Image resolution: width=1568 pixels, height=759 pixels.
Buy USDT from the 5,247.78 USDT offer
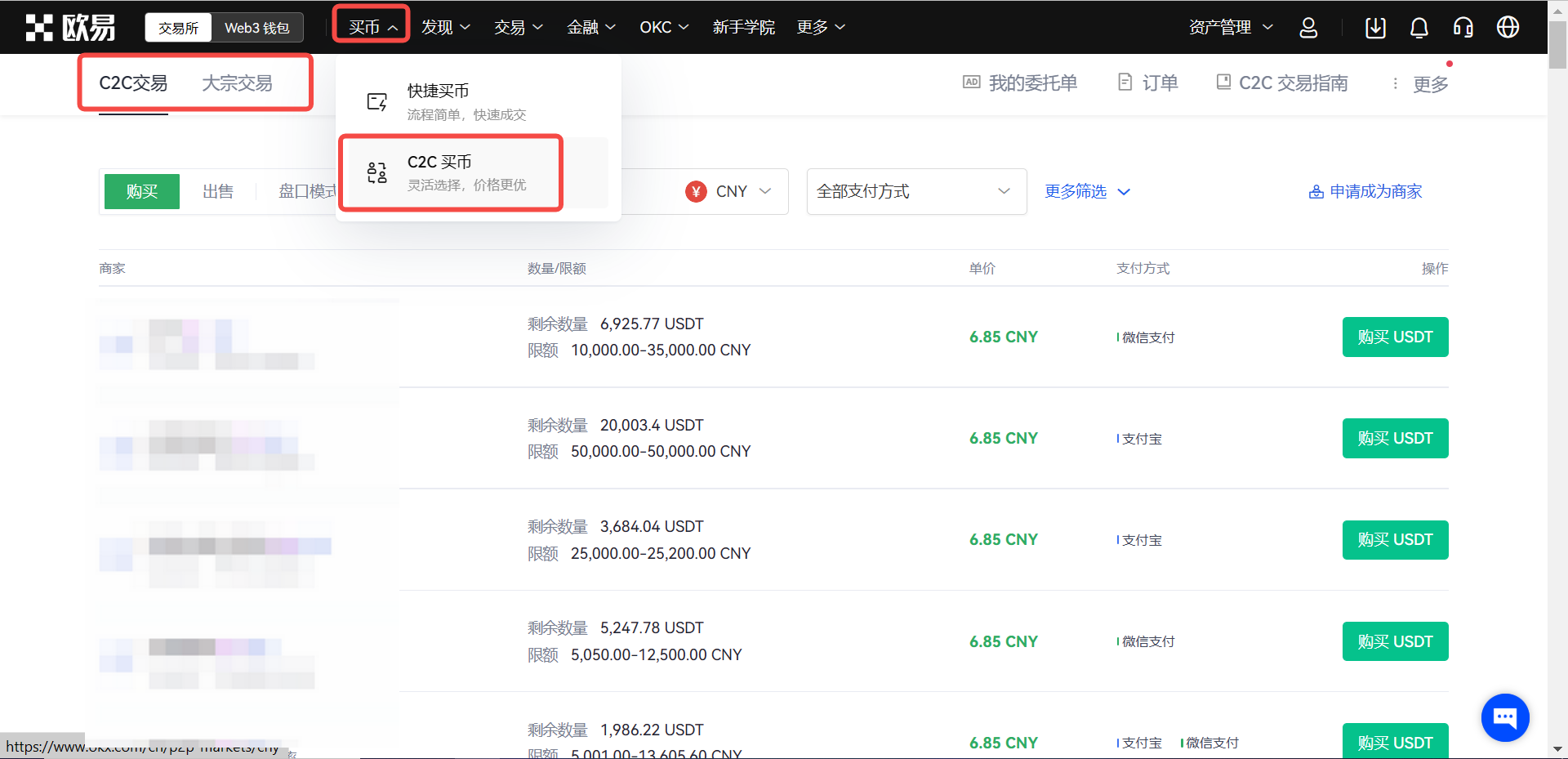click(x=1395, y=641)
